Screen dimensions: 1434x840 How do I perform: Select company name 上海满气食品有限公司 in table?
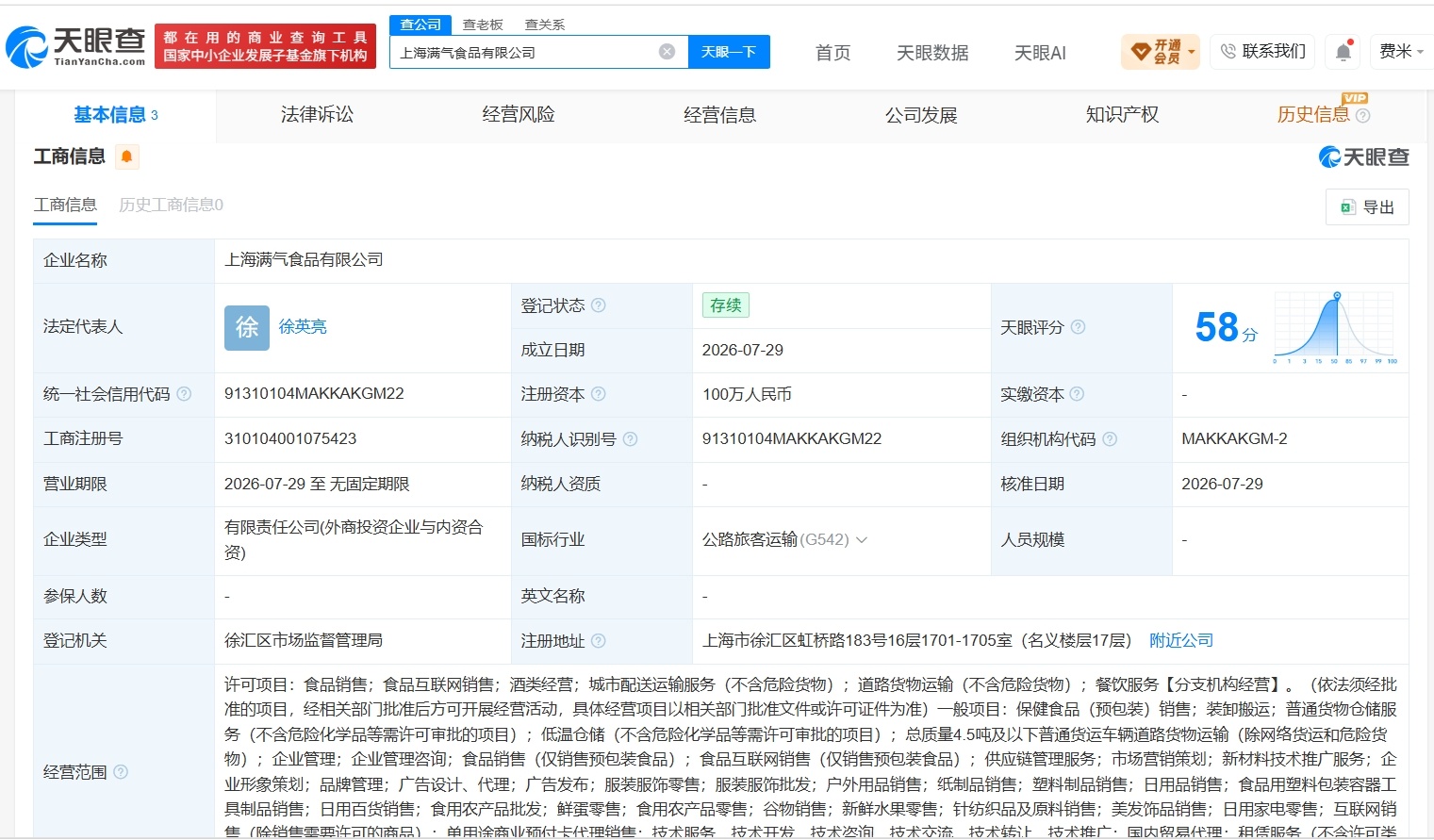[304, 260]
